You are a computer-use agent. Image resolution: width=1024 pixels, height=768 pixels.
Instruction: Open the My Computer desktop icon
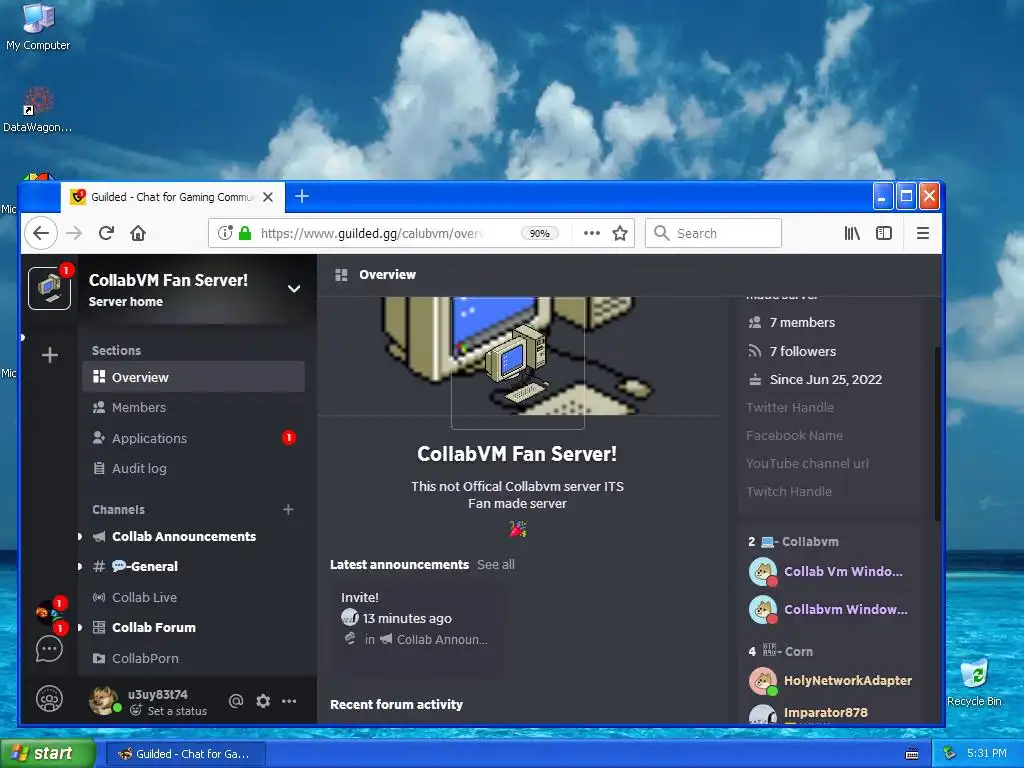[38, 27]
